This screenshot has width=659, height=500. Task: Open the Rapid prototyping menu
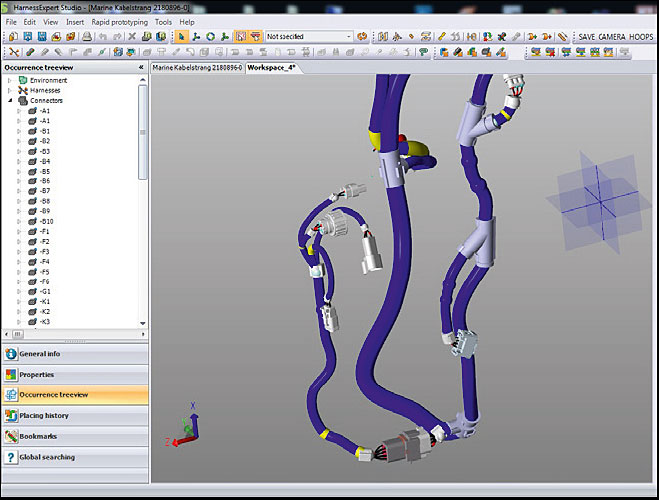point(119,21)
